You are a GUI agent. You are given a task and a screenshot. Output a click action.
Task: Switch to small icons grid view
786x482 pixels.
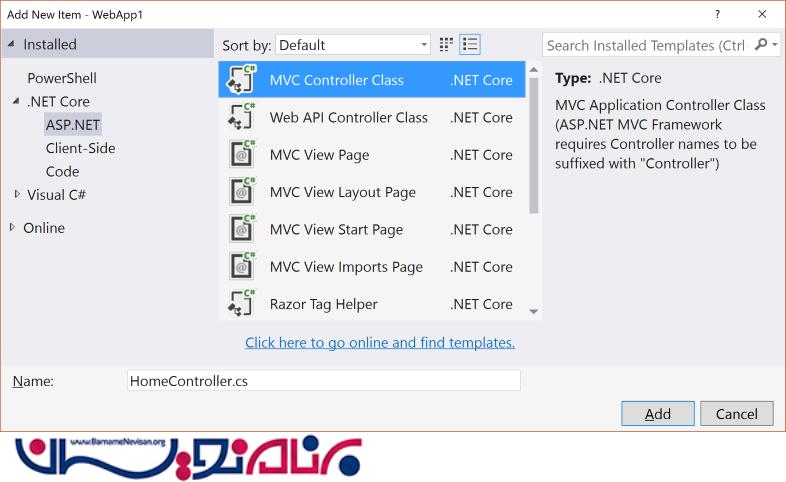click(x=447, y=45)
